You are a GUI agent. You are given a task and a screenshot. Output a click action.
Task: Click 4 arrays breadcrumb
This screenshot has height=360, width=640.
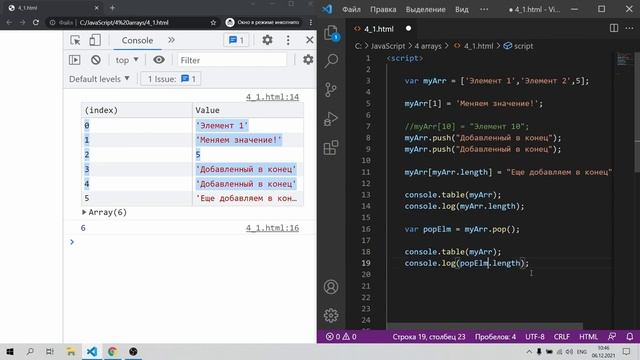pos(428,46)
